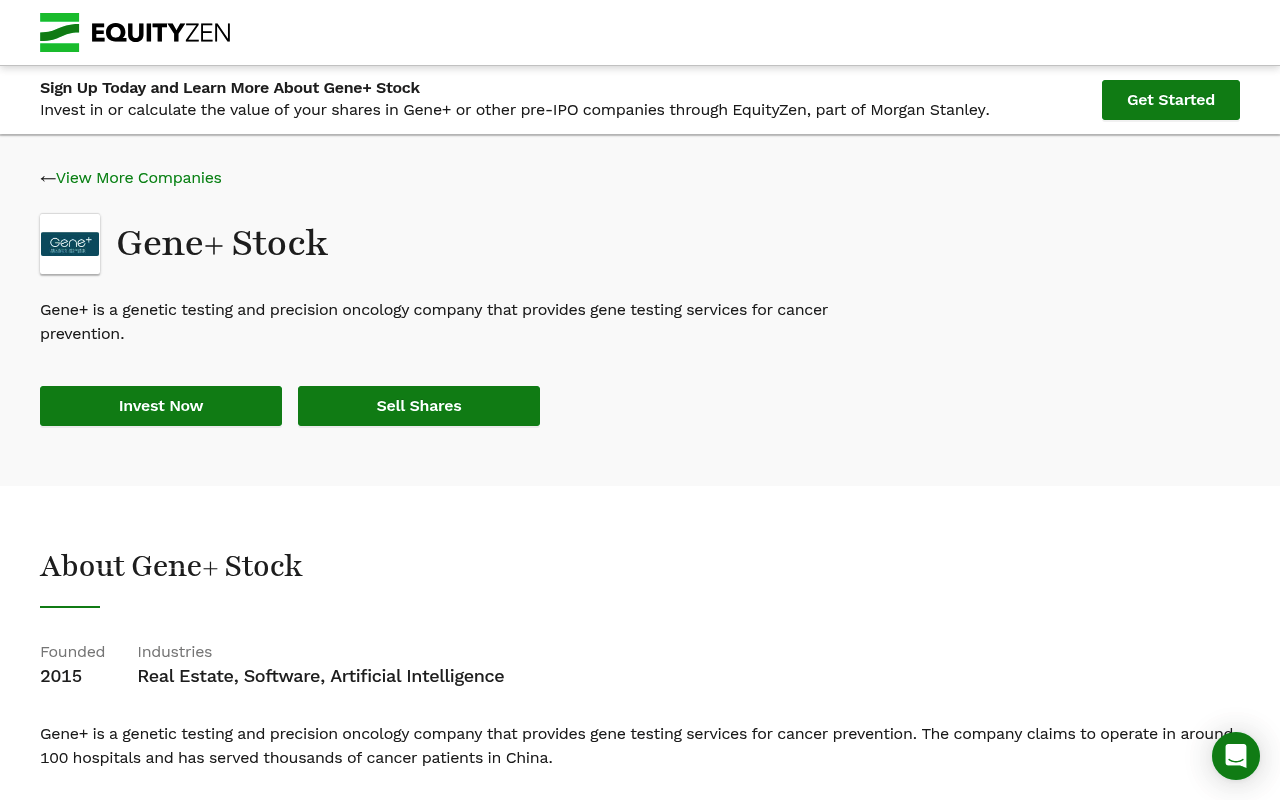Click the Sell Shares button
Screen dimensions: 1280x800
[x=419, y=406]
